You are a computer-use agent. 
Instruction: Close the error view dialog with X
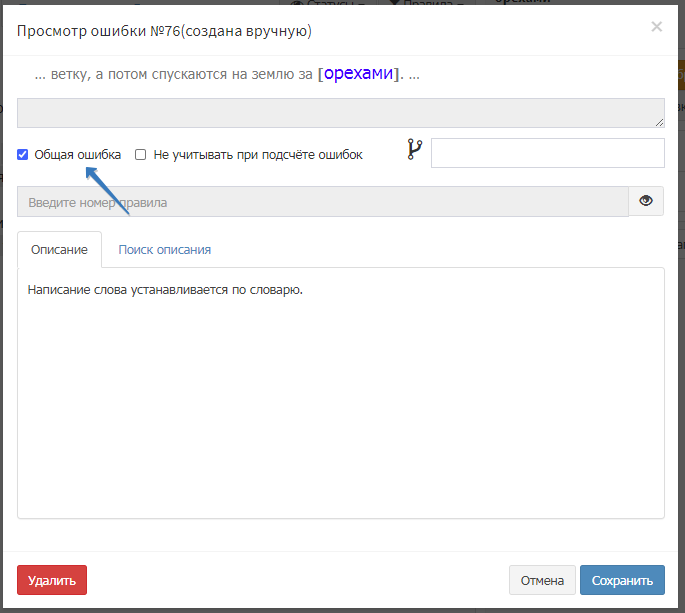click(x=656, y=27)
